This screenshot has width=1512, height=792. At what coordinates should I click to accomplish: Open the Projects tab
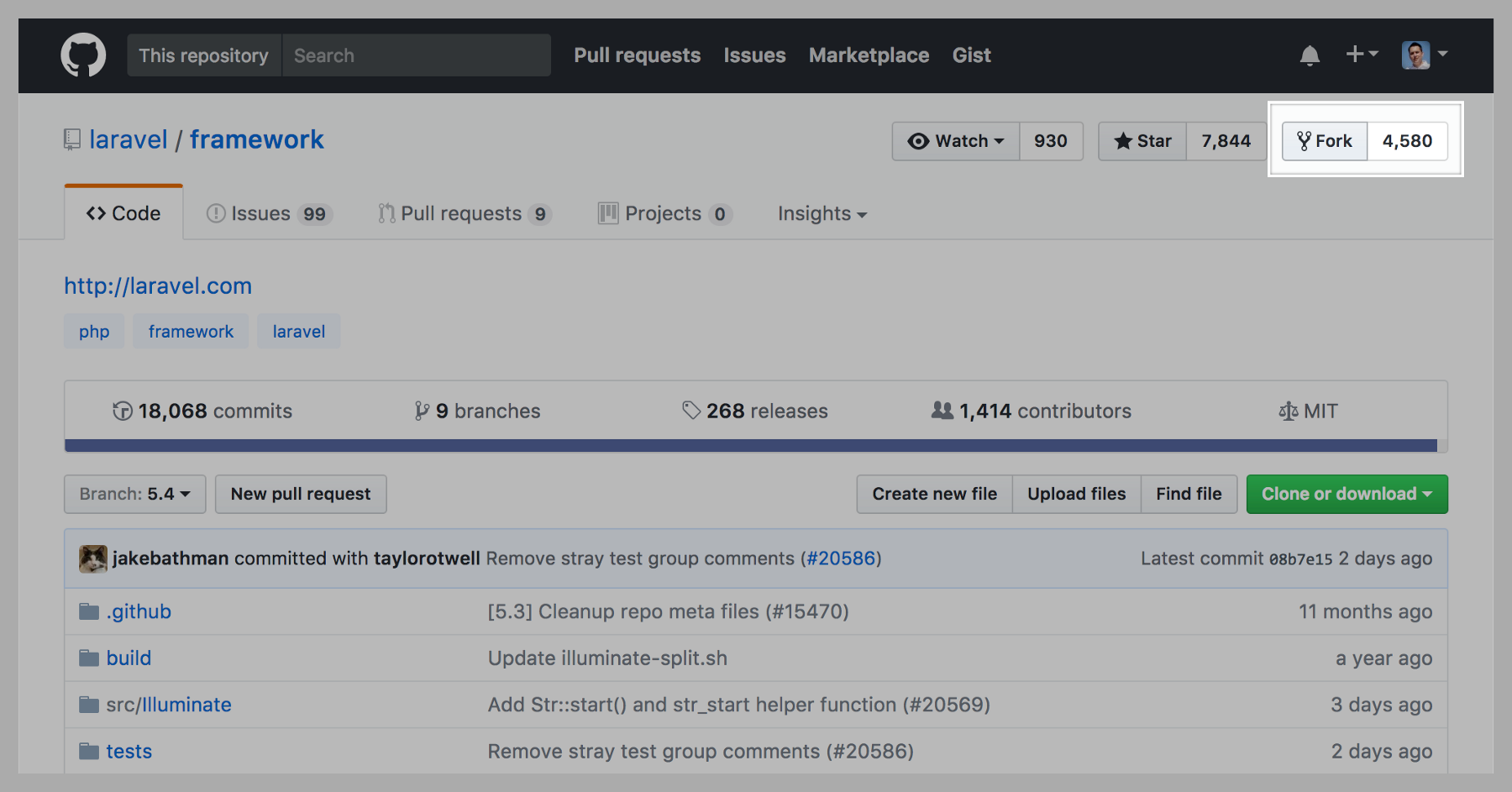click(x=665, y=213)
